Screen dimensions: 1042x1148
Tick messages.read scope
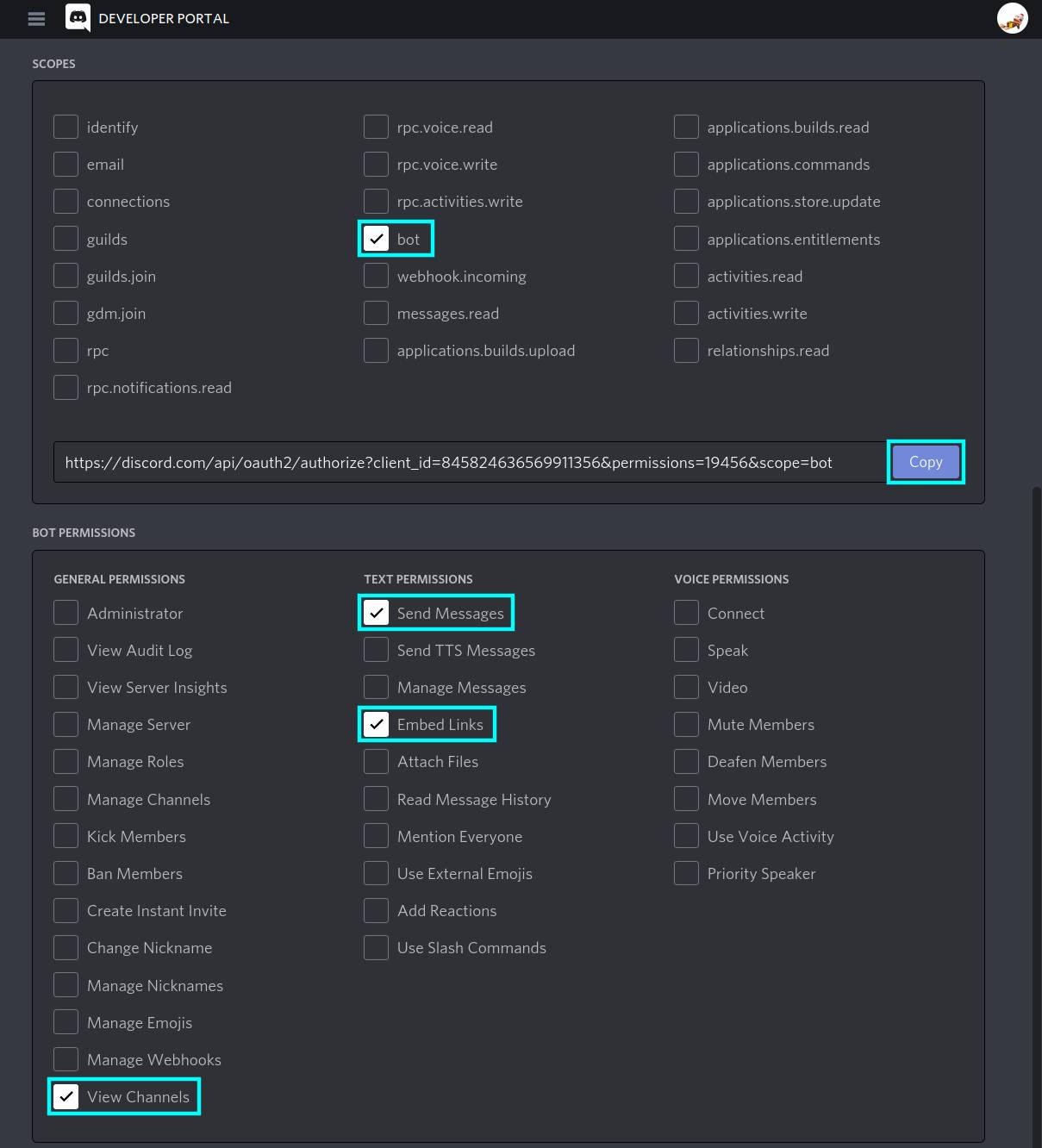click(376, 313)
